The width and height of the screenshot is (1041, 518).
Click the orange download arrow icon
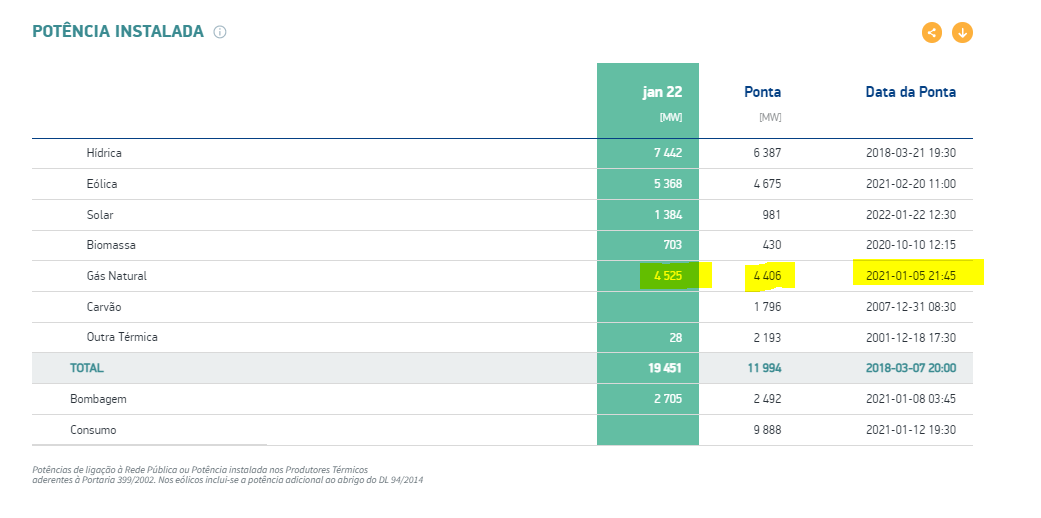[x=962, y=32]
